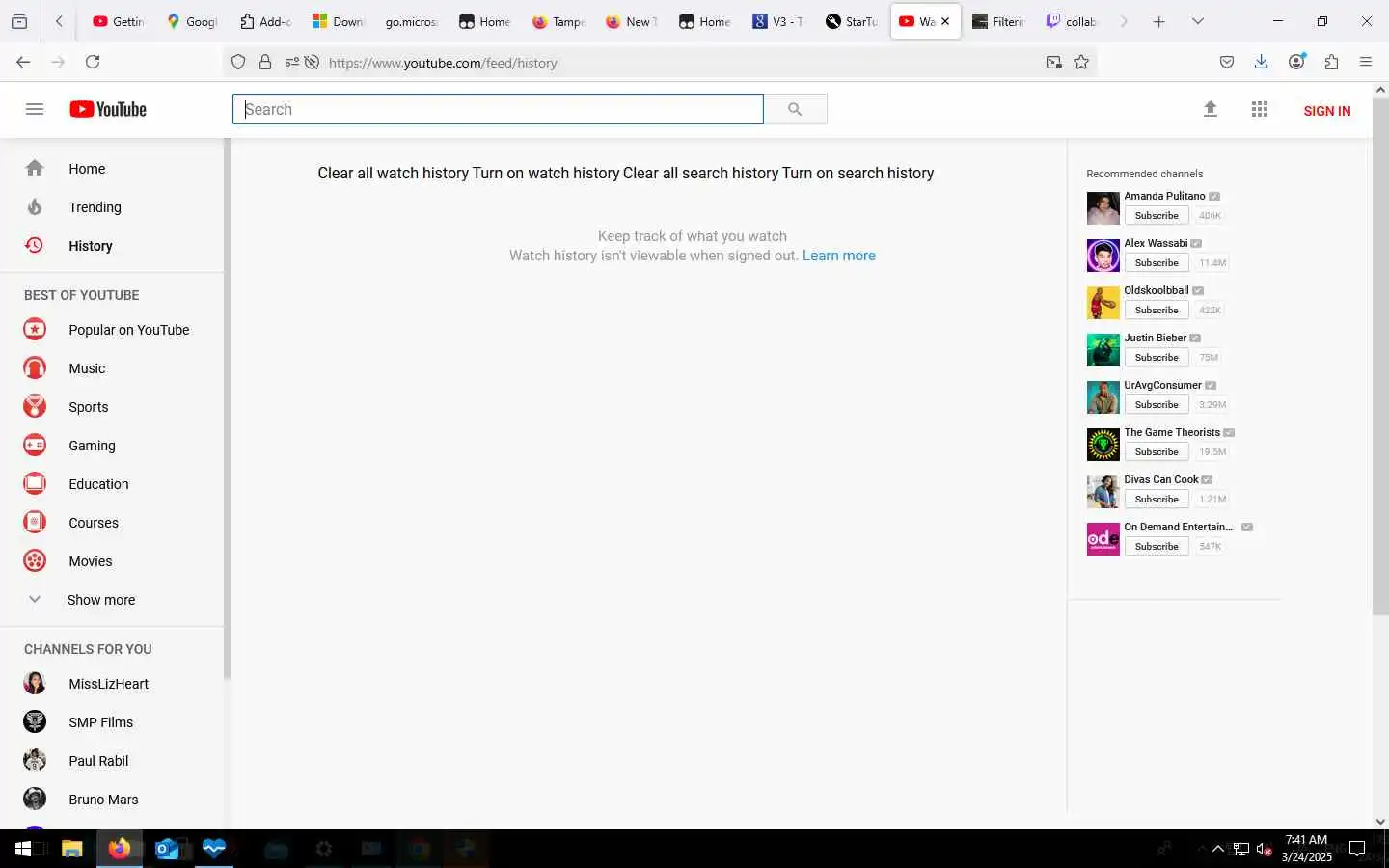The width and height of the screenshot is (1389, 868).
Task: Click UrAvgConsumer channel thumbnail
Action: point(1103,397)
